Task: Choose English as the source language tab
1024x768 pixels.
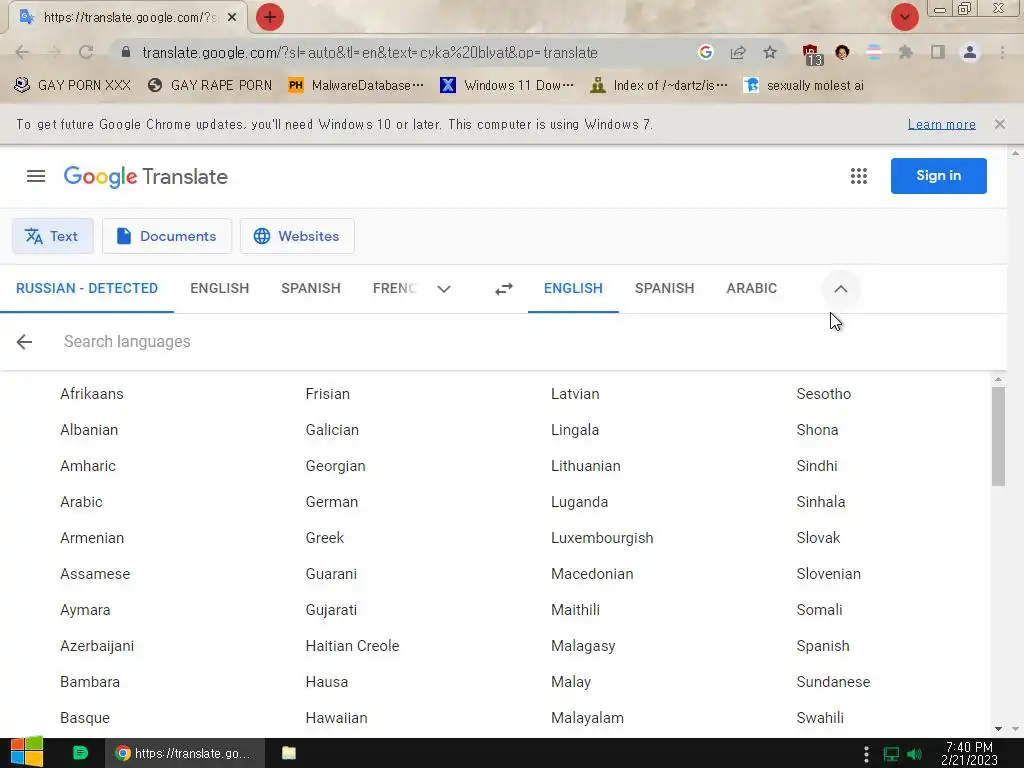Action: (x=219, y=288)
